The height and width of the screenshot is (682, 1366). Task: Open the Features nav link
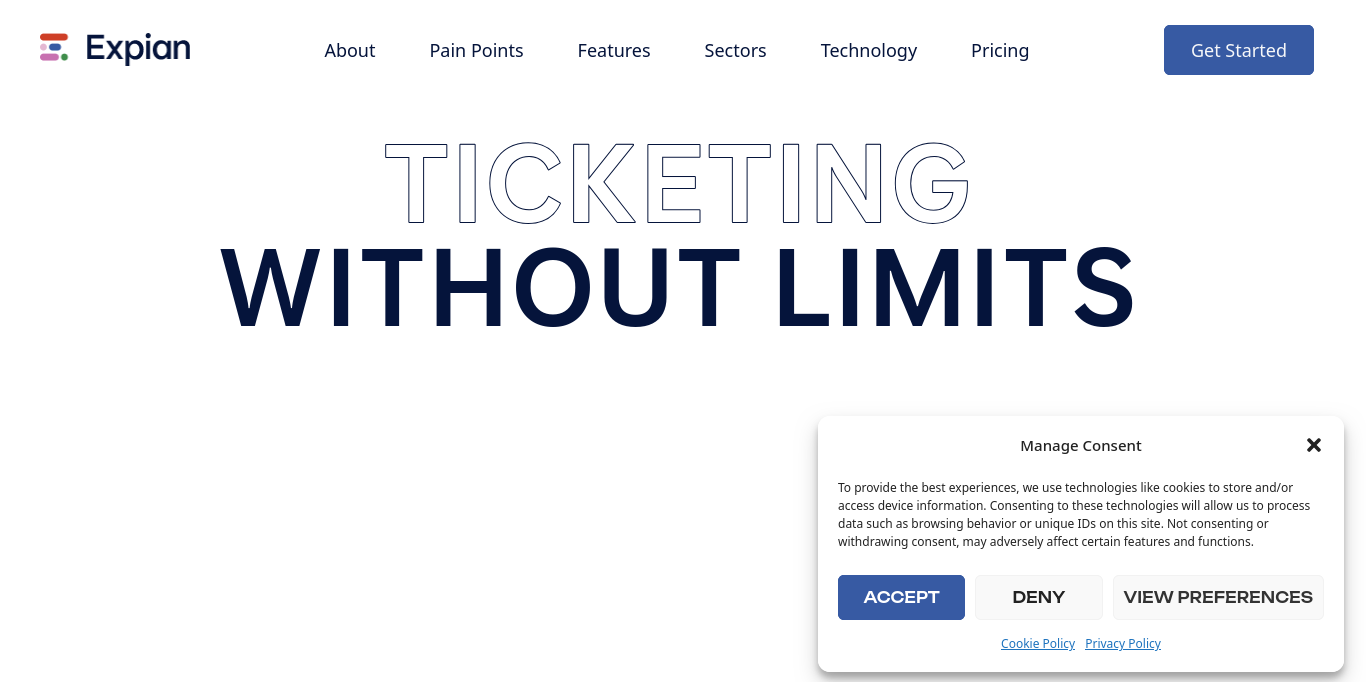click(614, 50)
